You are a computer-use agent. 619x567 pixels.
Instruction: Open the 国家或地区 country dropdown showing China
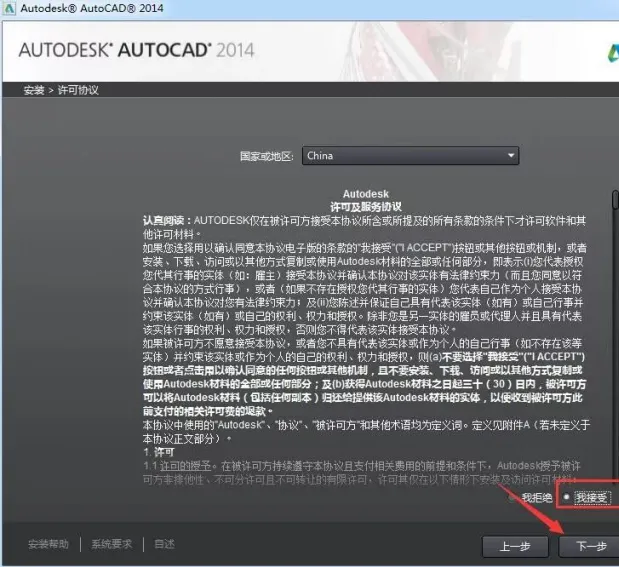[x=411, y=156]
